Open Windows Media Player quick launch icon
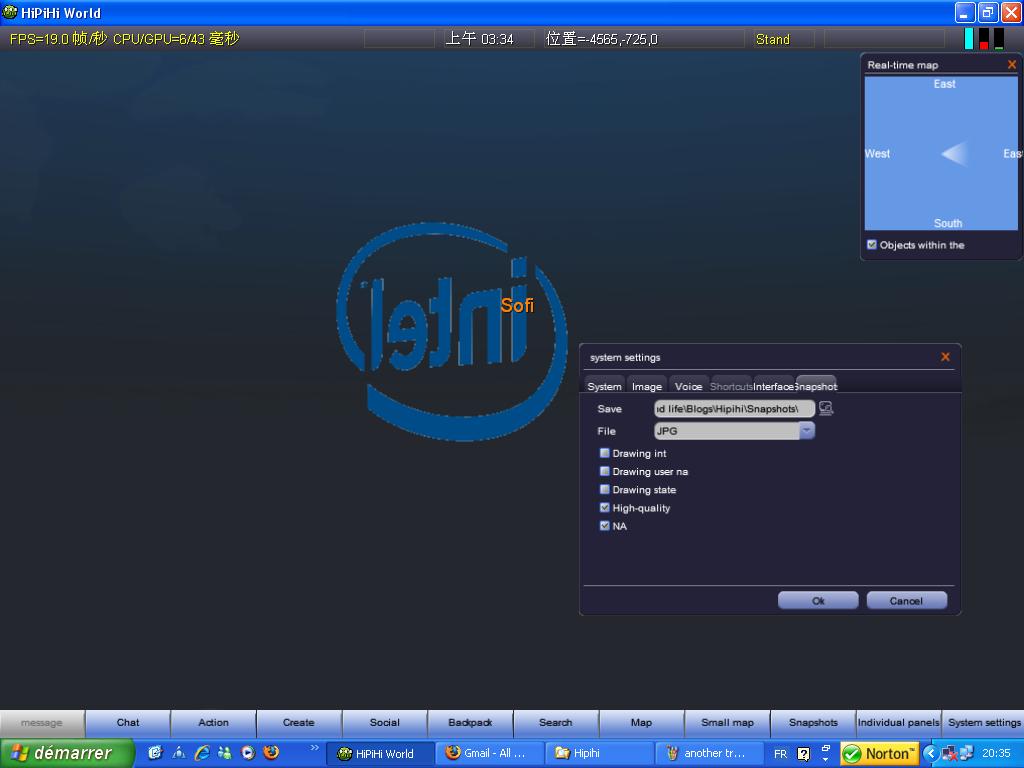The width and height of the screenshot is (1024, 768). coord(248,752)
